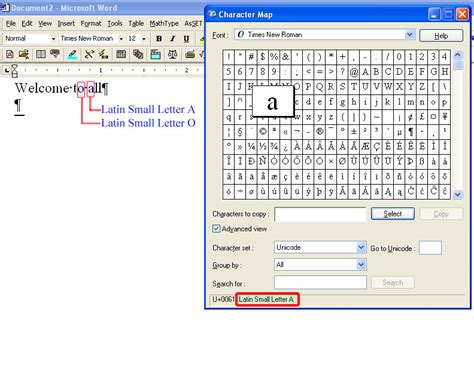
Task: Select the 'Æ' character cell
Action: (365, 146)
